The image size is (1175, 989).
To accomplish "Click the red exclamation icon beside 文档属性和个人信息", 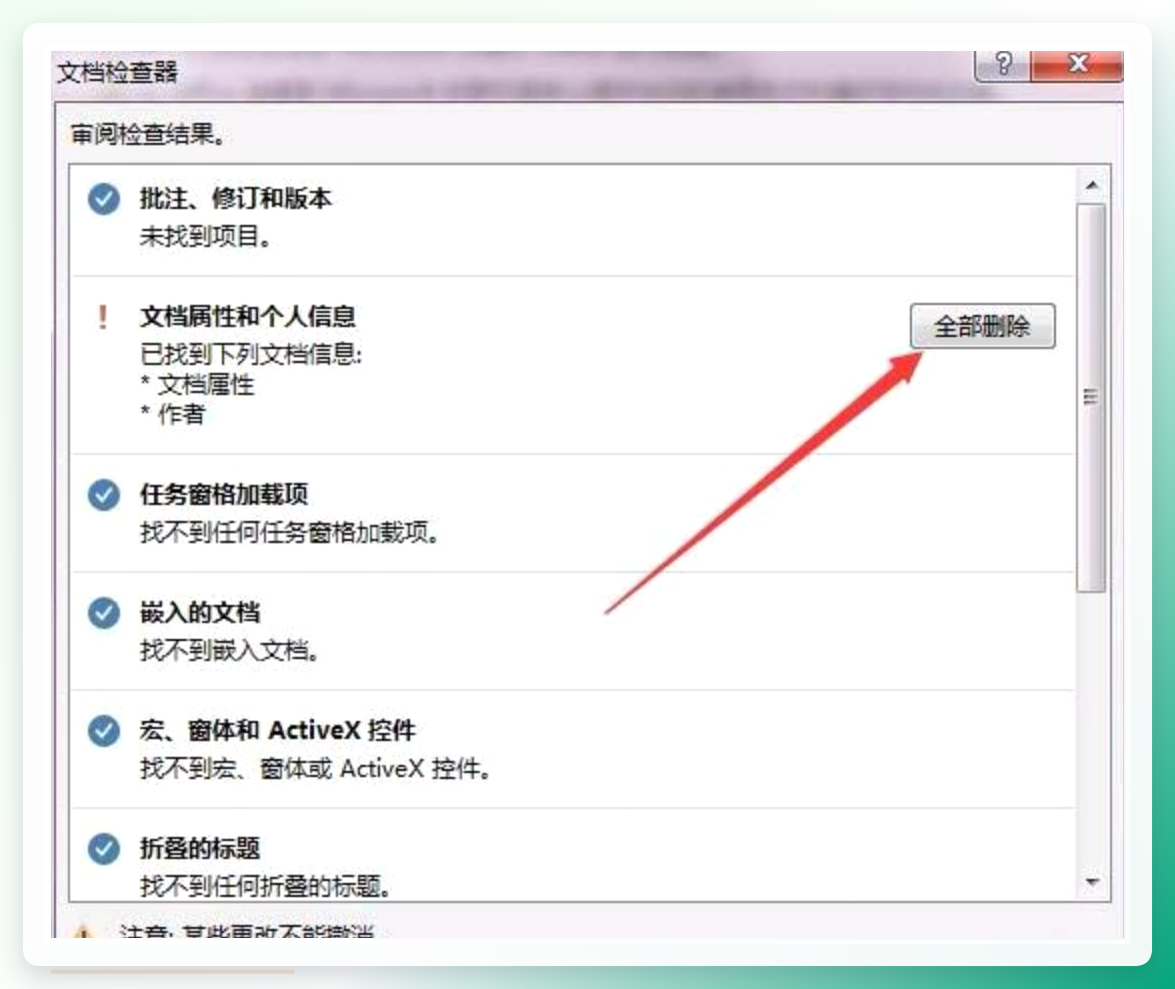I will (x=103, y=317).
